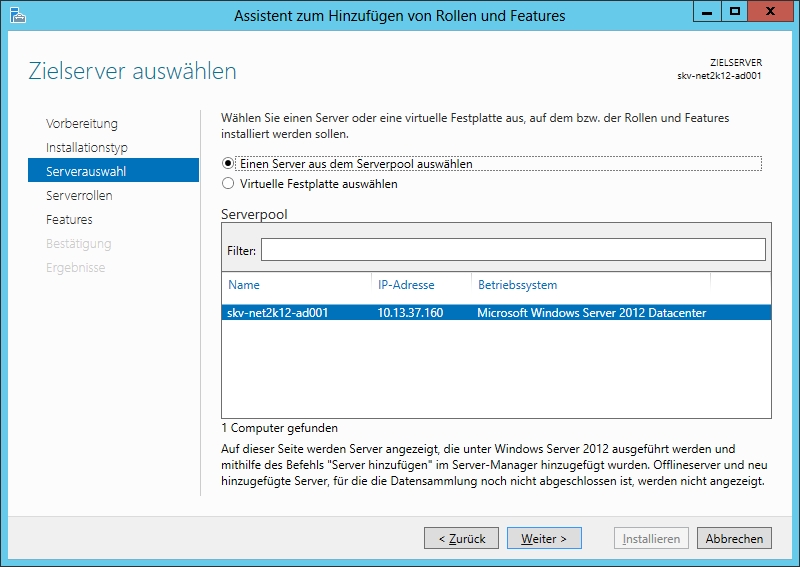The height and width of the screenshot is (567, 800).
Task: Jump to the Serverrollen step
Action: (x=79, y=196)
